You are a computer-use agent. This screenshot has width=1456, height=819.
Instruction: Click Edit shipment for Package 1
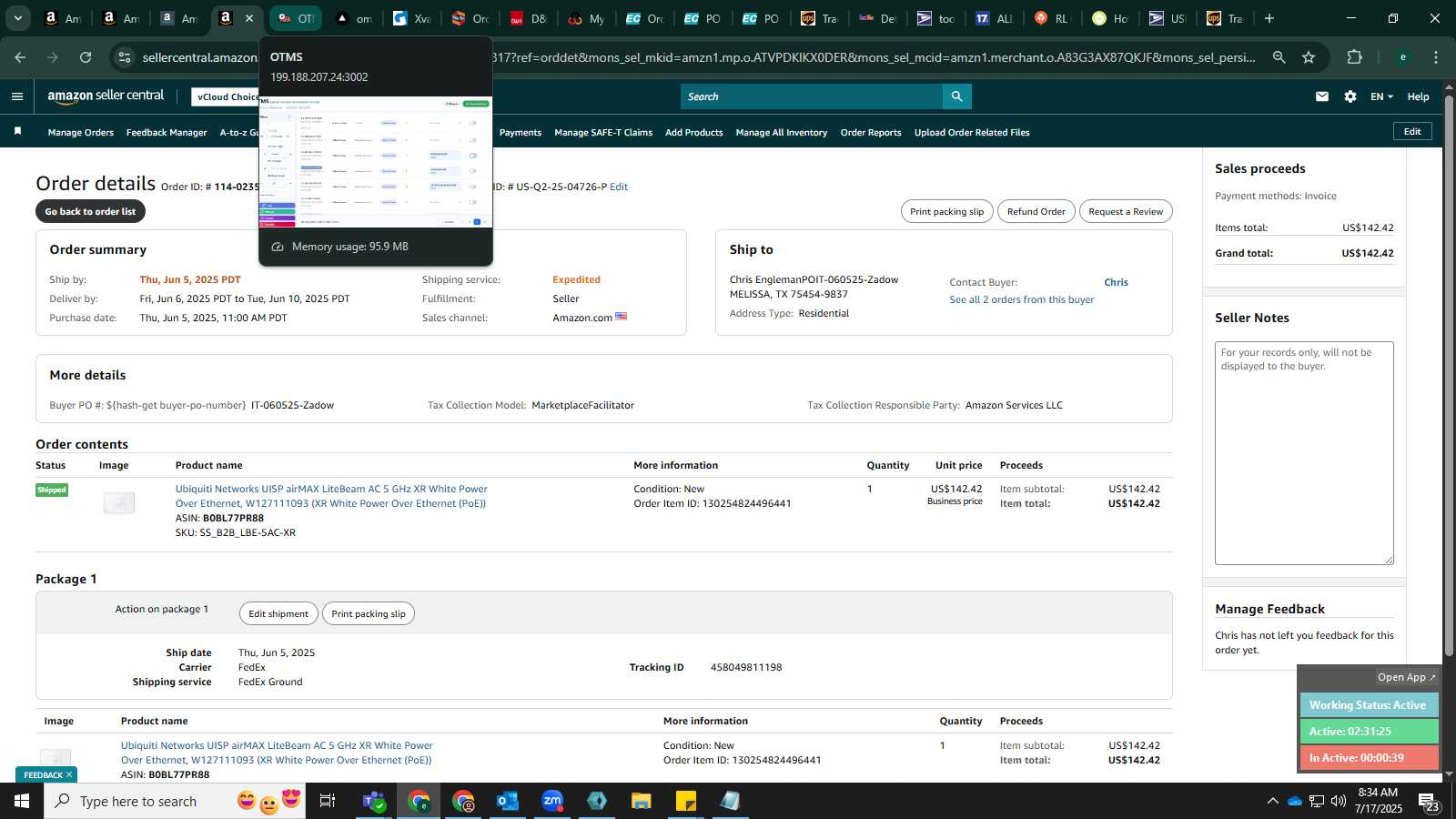click(x=278, y=613)
